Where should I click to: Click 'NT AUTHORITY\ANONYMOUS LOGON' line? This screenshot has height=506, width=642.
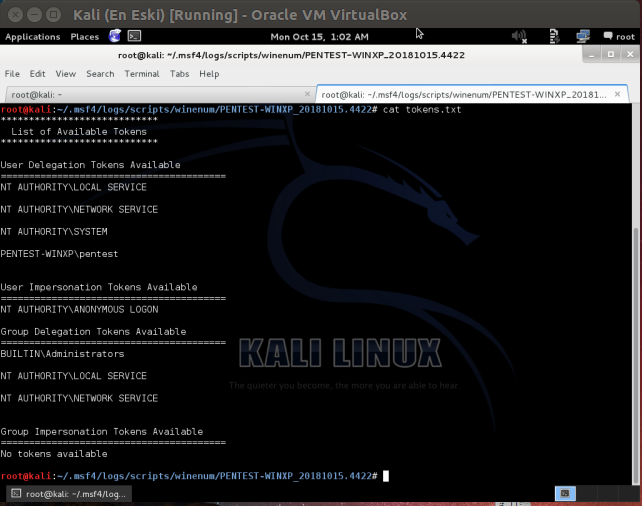click(x=79, y=309)
